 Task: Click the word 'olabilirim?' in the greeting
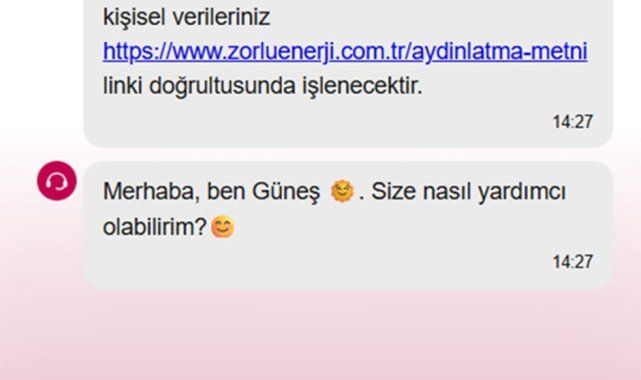155,227
